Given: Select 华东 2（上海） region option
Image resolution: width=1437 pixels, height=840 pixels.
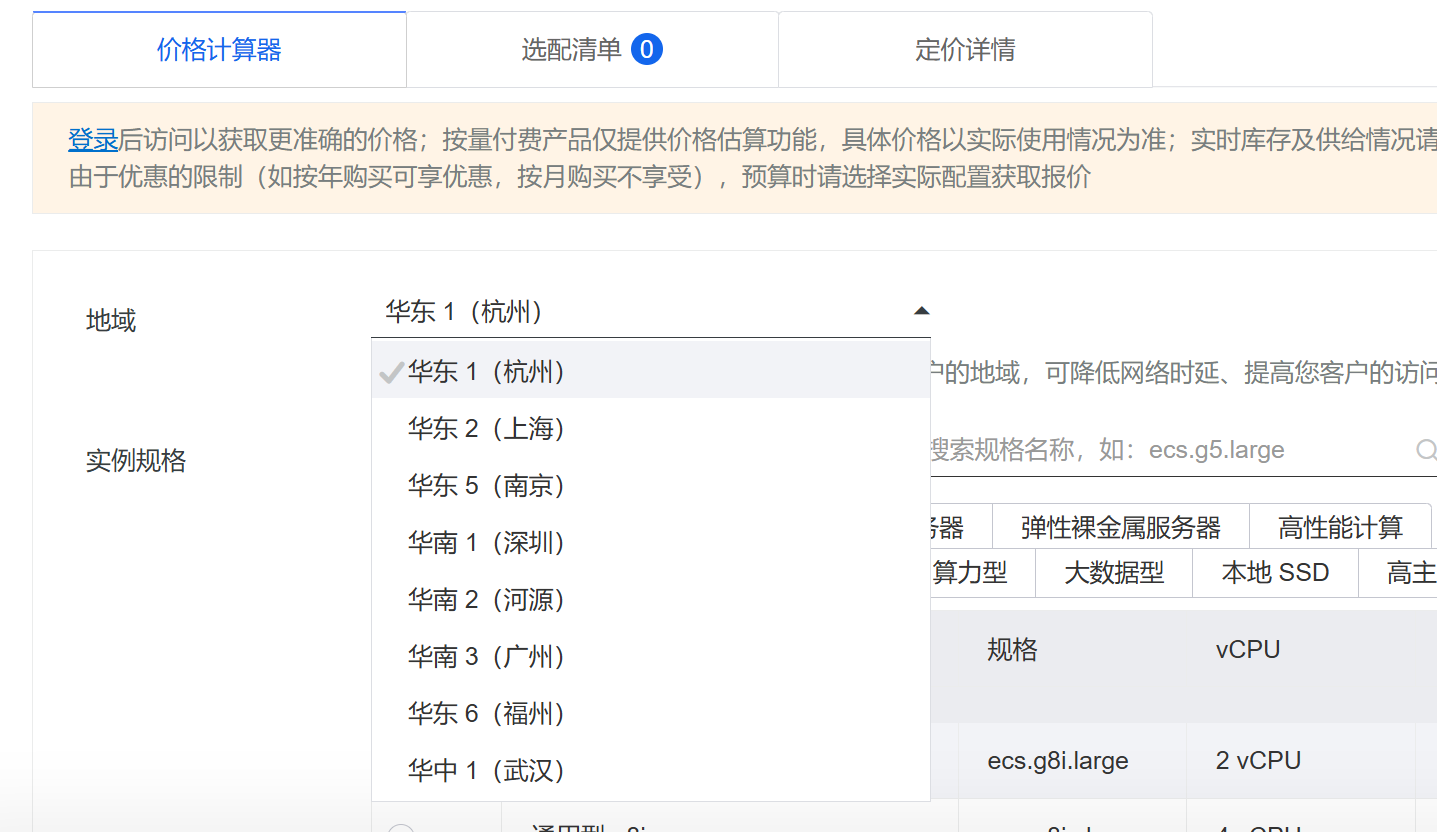Looking at the screenshot, I should pos(651,429).
